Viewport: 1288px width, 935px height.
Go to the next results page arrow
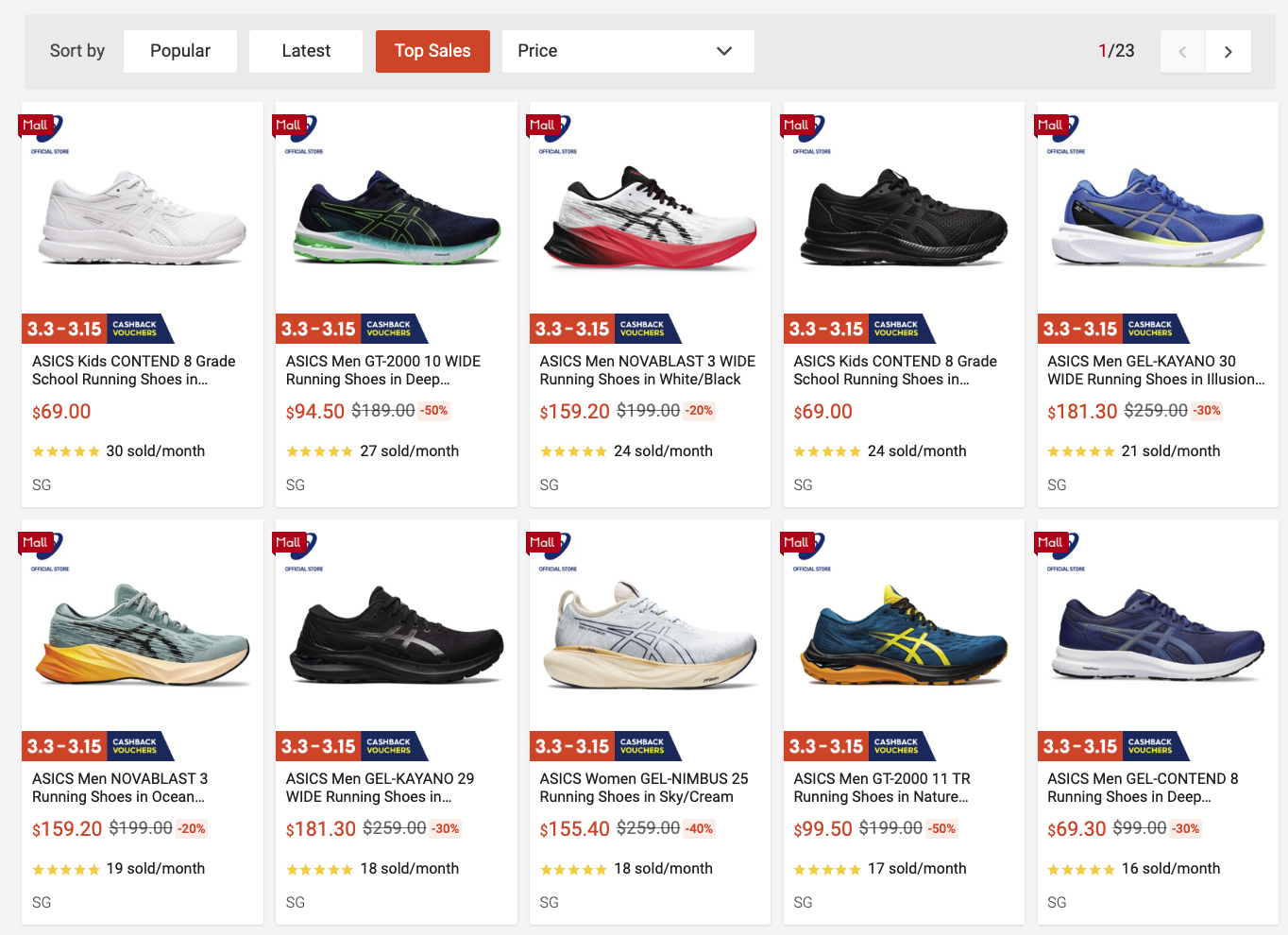[1228, 52]
